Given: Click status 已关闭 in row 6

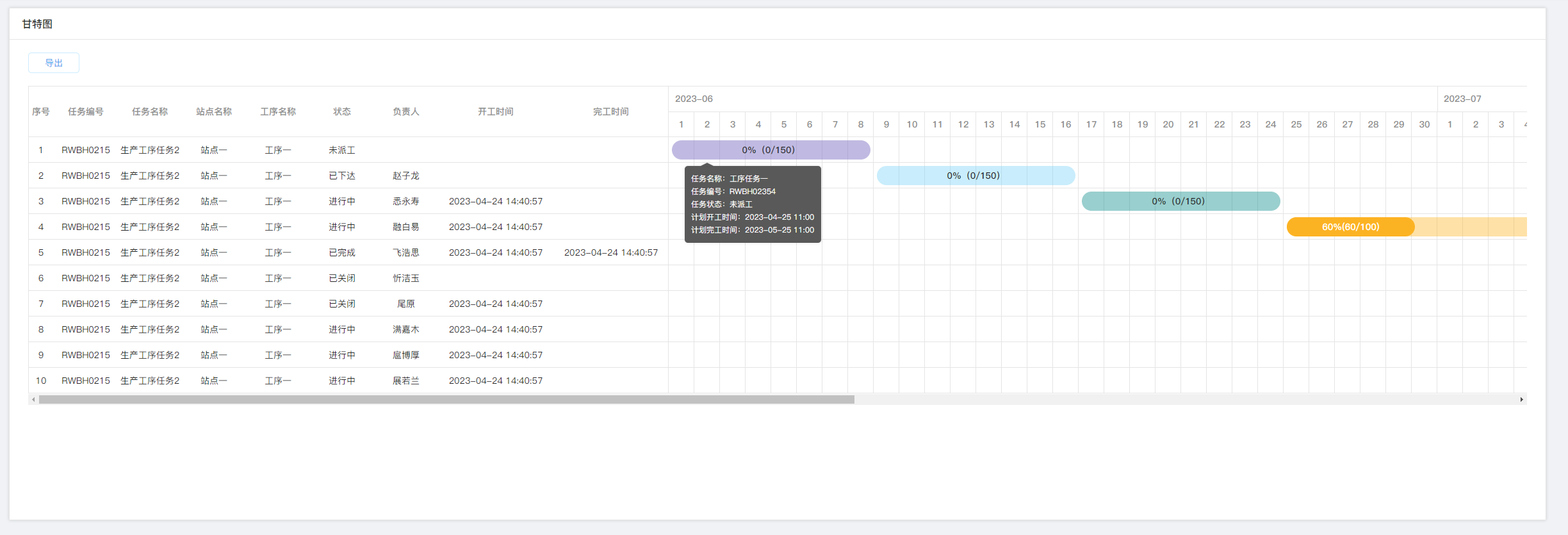Looking at the screenshot, I should coord(342,278).
